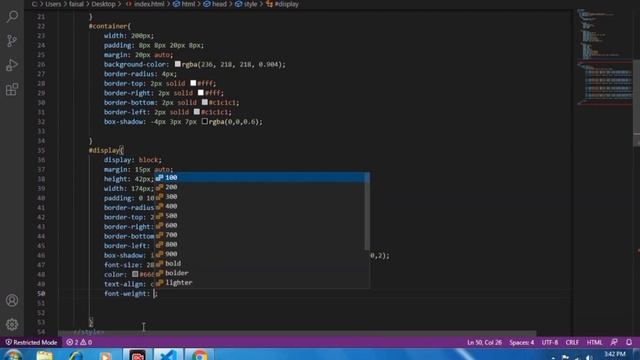Open the head breadcrumb segment

pos(215,4)
